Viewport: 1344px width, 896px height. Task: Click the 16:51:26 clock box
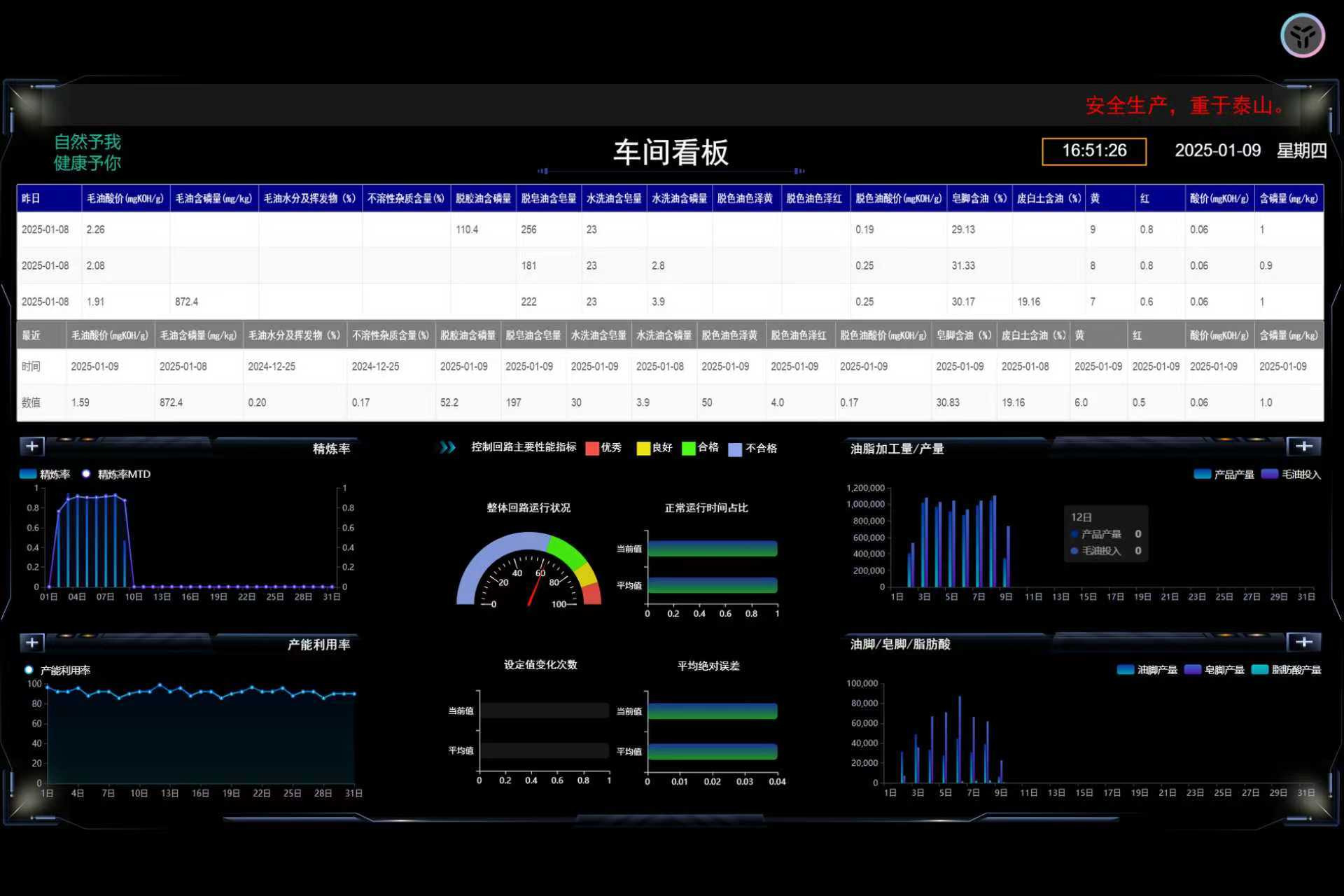[1094, 150]
